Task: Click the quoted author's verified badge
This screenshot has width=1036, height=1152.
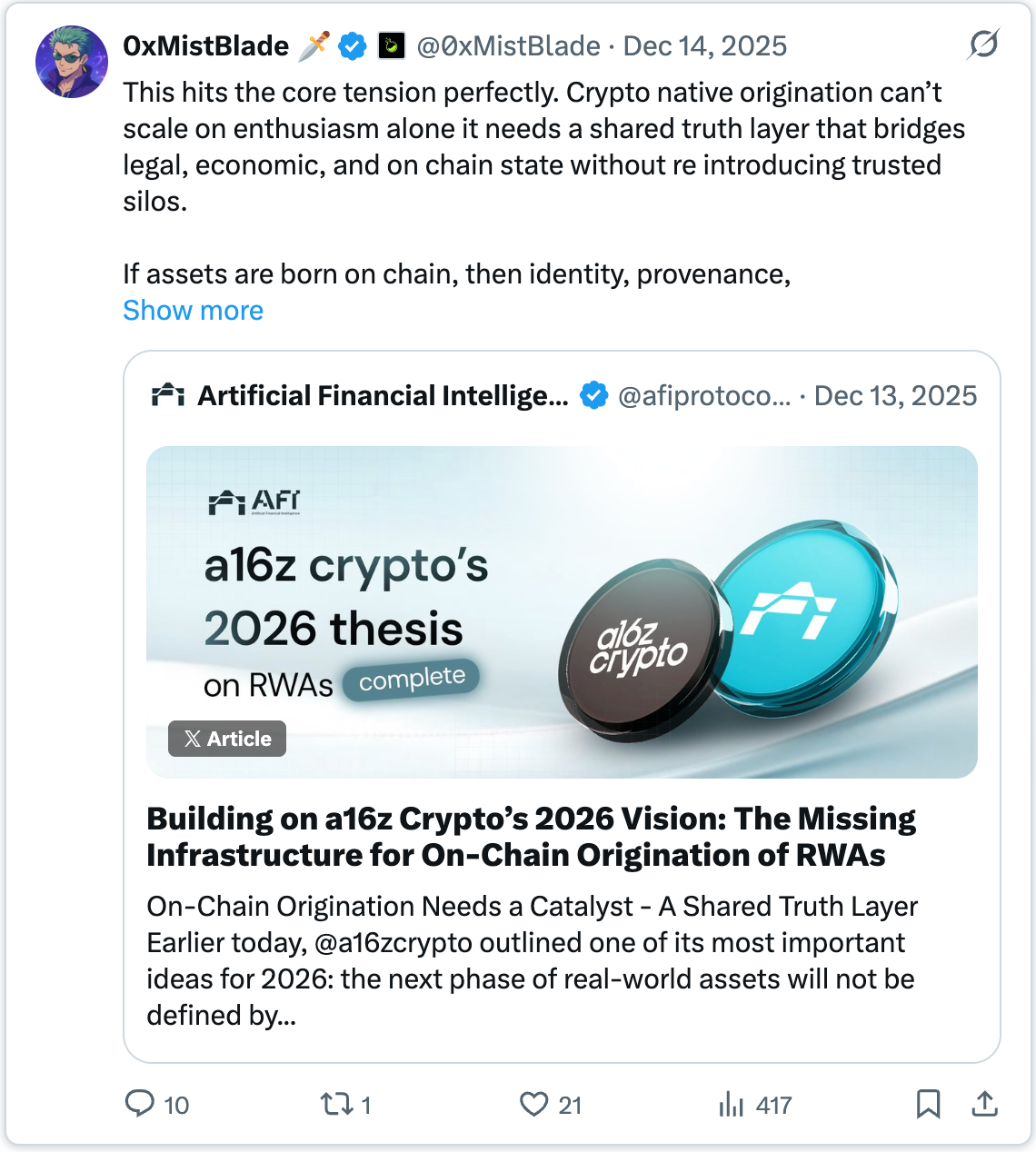Action: click(594, 396)
